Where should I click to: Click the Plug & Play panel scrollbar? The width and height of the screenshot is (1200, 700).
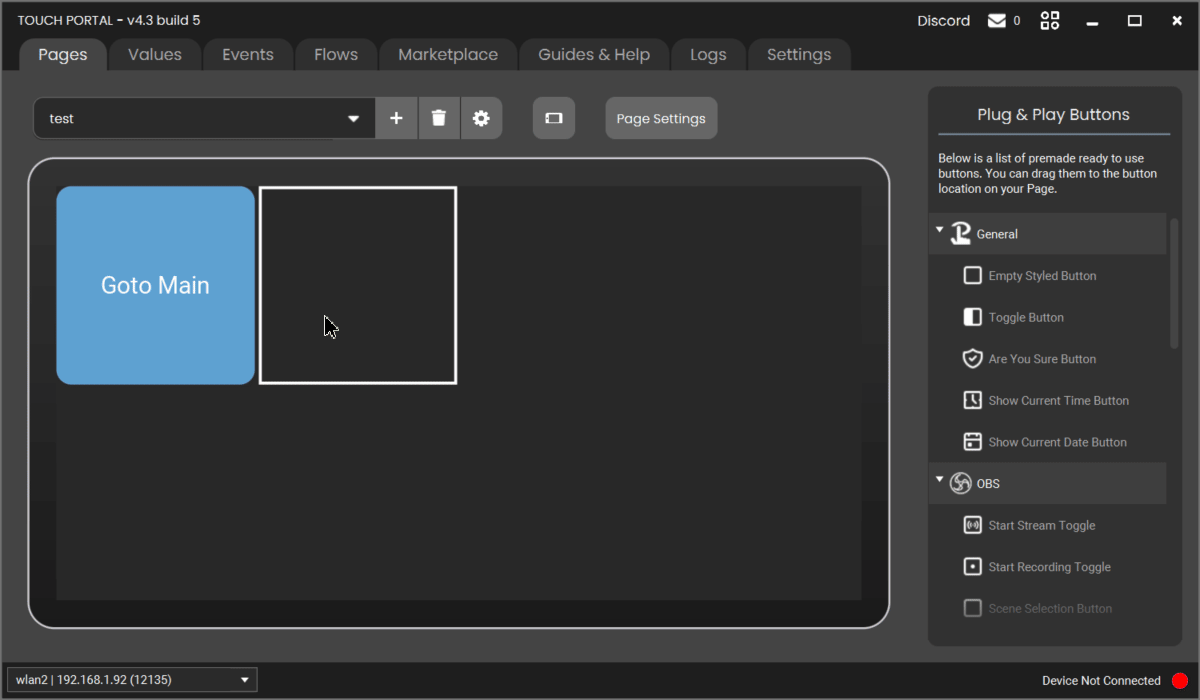pos(1174,283)
